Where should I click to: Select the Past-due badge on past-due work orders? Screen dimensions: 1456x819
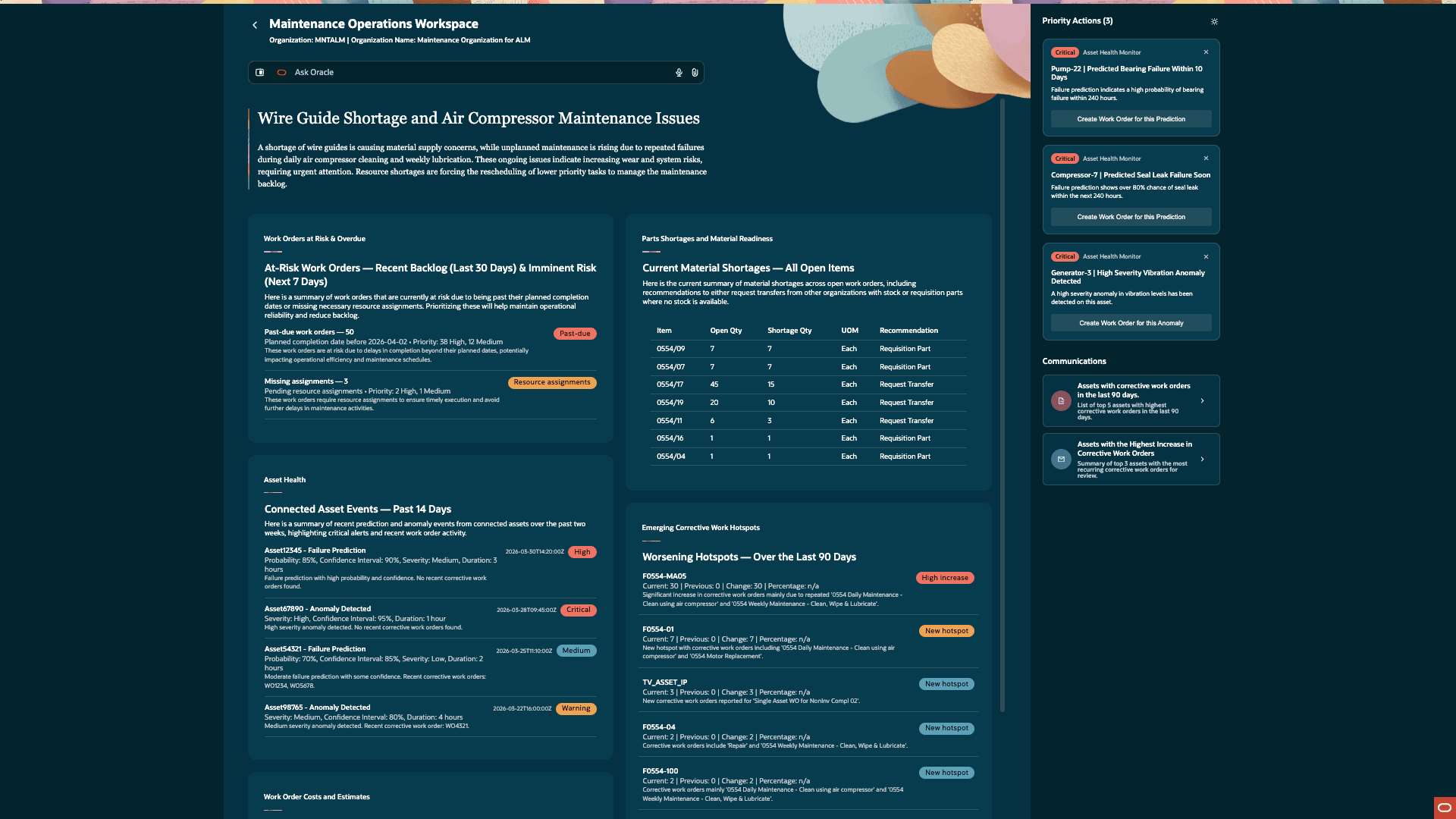tap(575, 333)
